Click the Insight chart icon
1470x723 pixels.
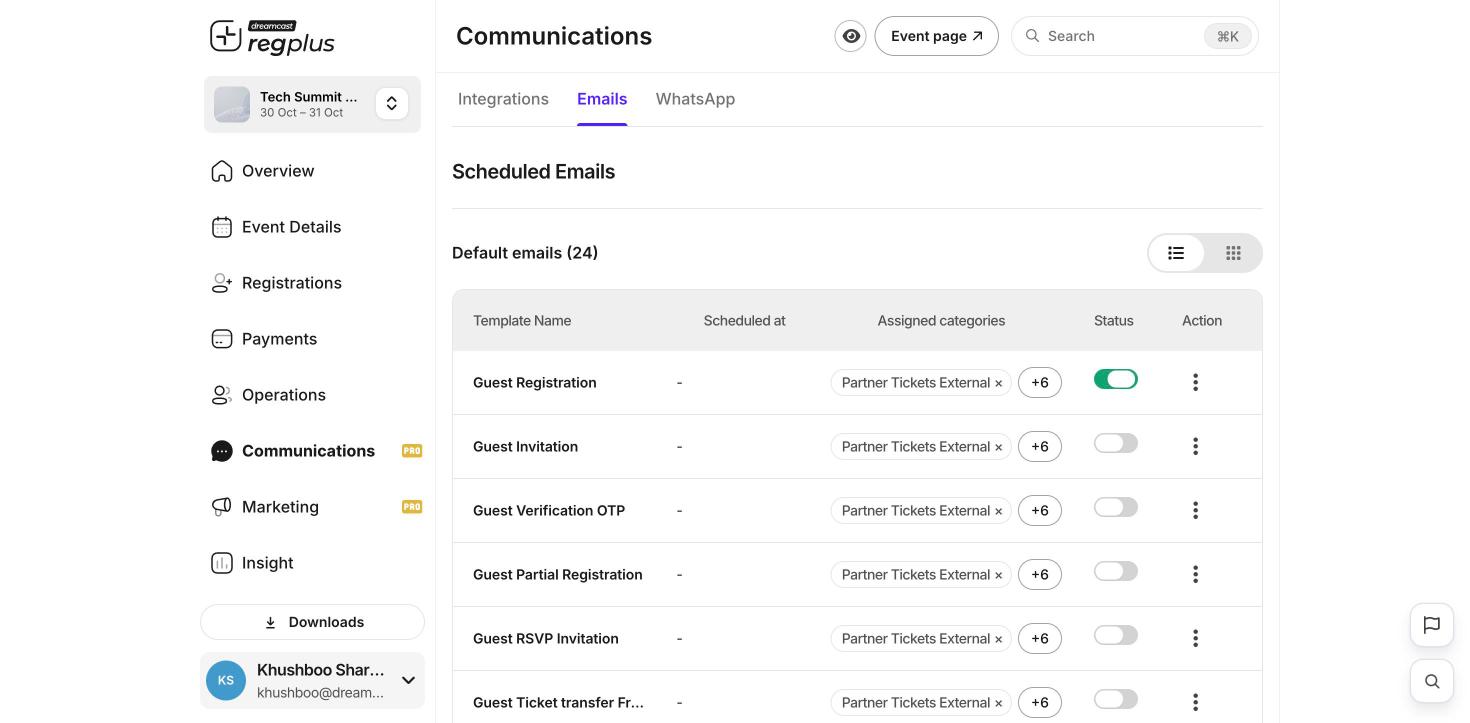pos(222,563)
